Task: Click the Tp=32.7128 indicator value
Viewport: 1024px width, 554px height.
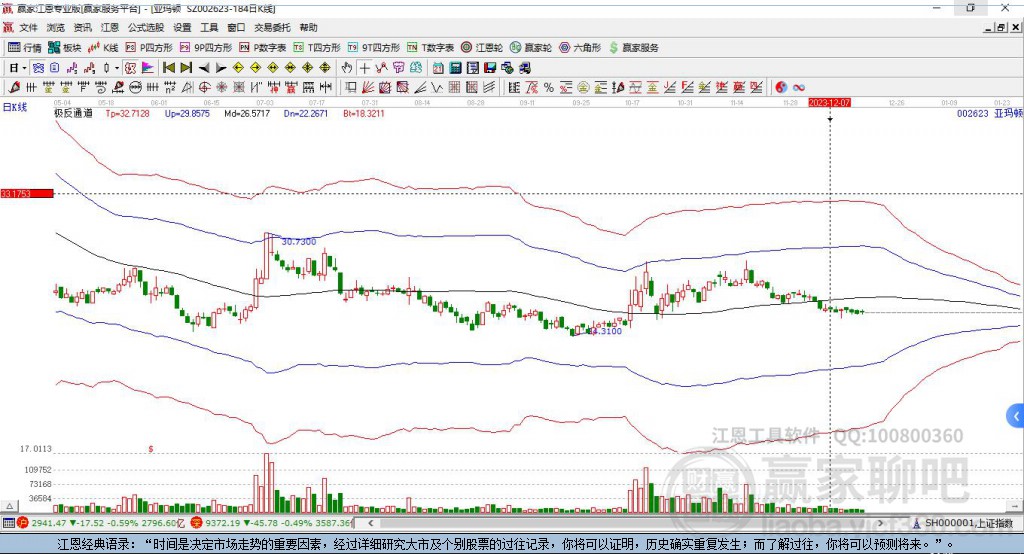Action: point(127,114)
